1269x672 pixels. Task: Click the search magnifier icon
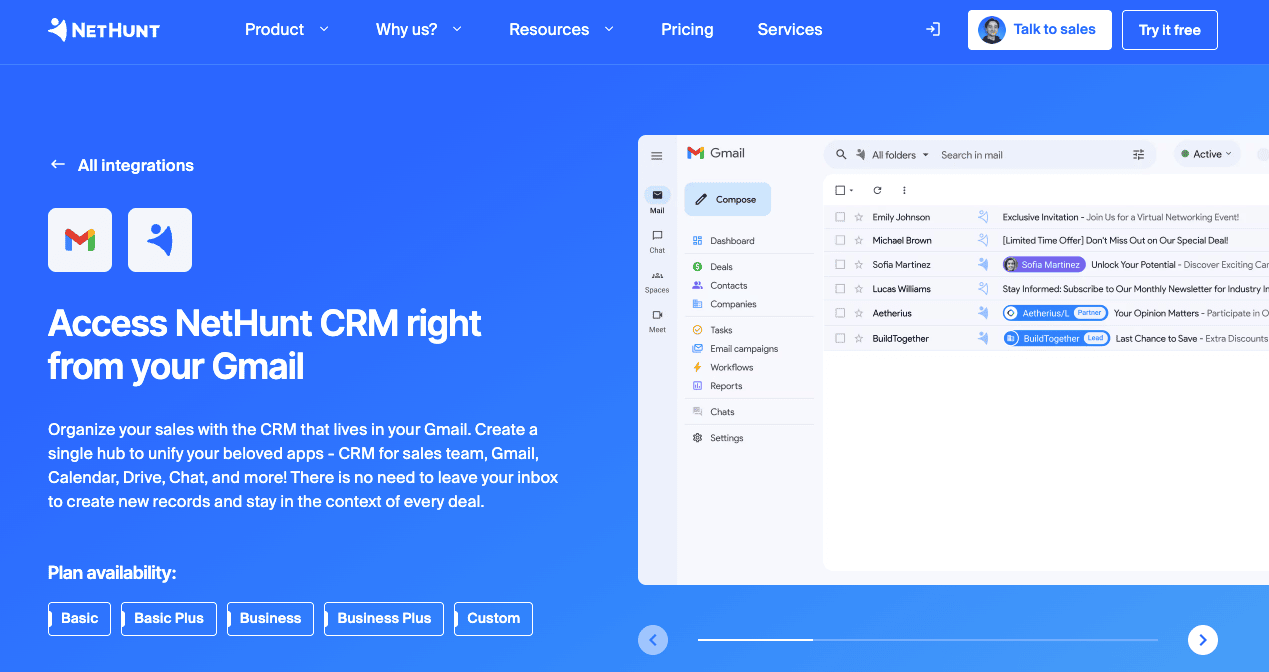(x=841, y=154)
